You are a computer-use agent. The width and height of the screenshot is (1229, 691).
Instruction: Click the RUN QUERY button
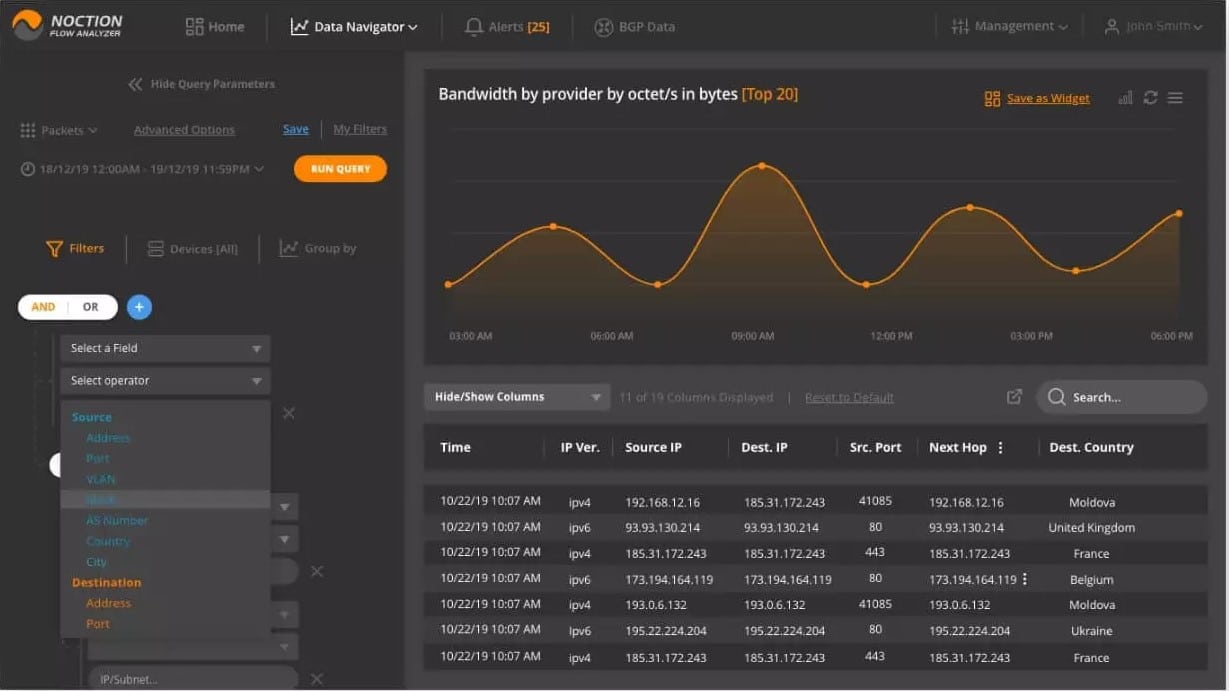340,169
